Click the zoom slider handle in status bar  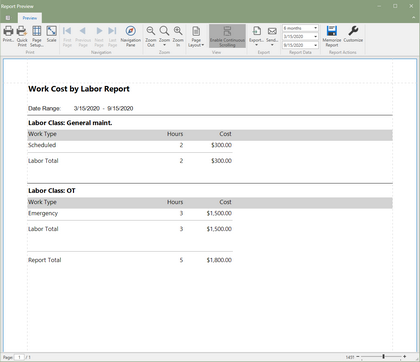tap(383, 357)
